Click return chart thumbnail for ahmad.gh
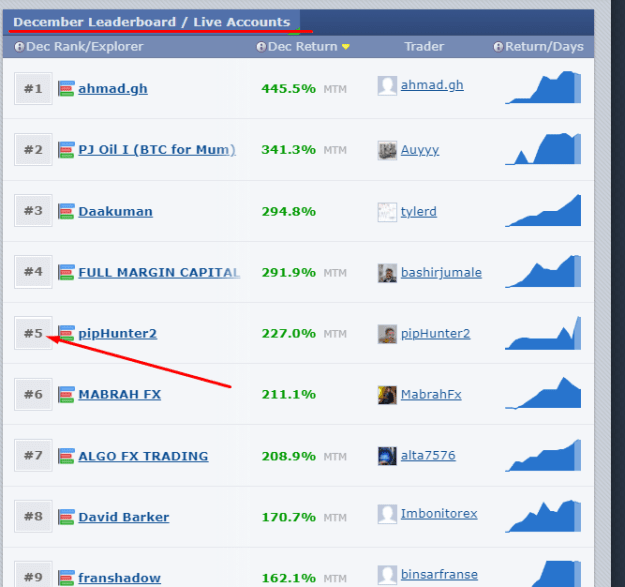The height and width of the screenshot is (587, 625). coord(543,87)
